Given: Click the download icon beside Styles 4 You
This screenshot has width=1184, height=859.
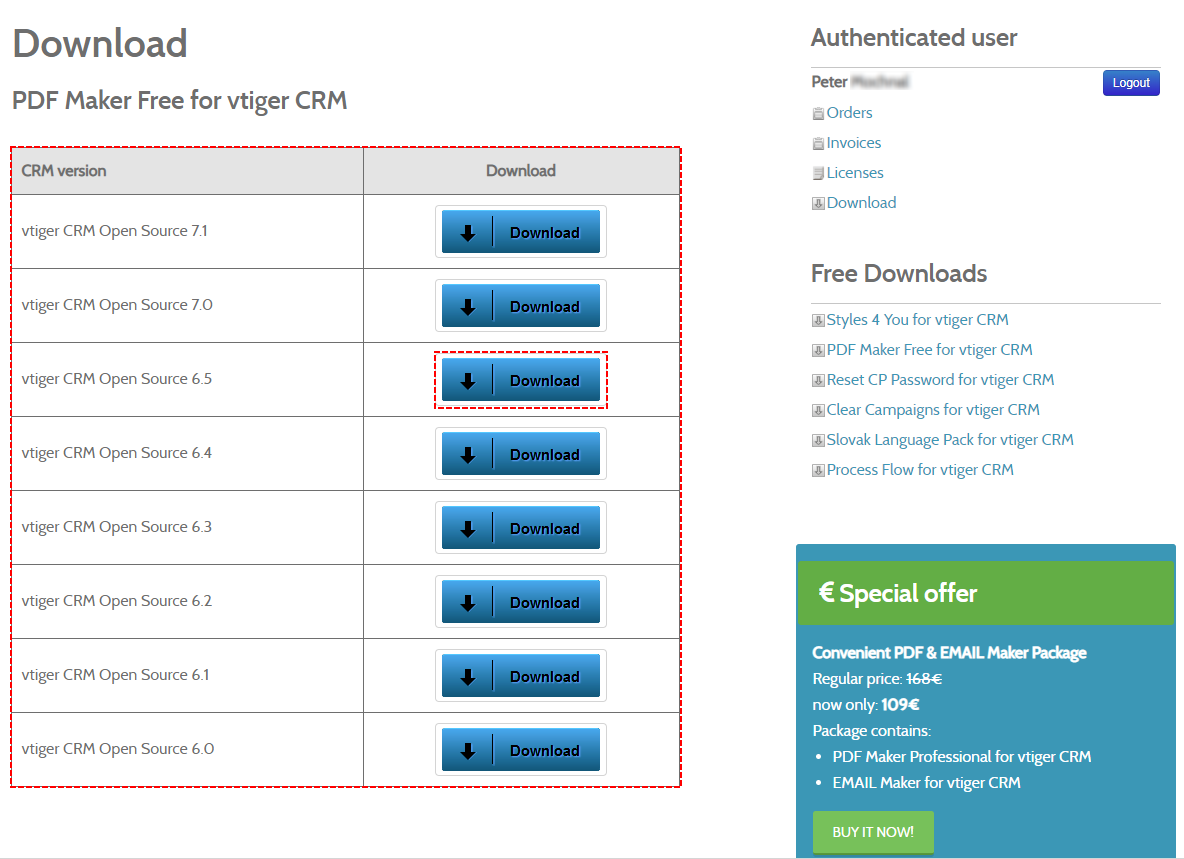Looking at the screenshot, I should [x=817, y=320].
